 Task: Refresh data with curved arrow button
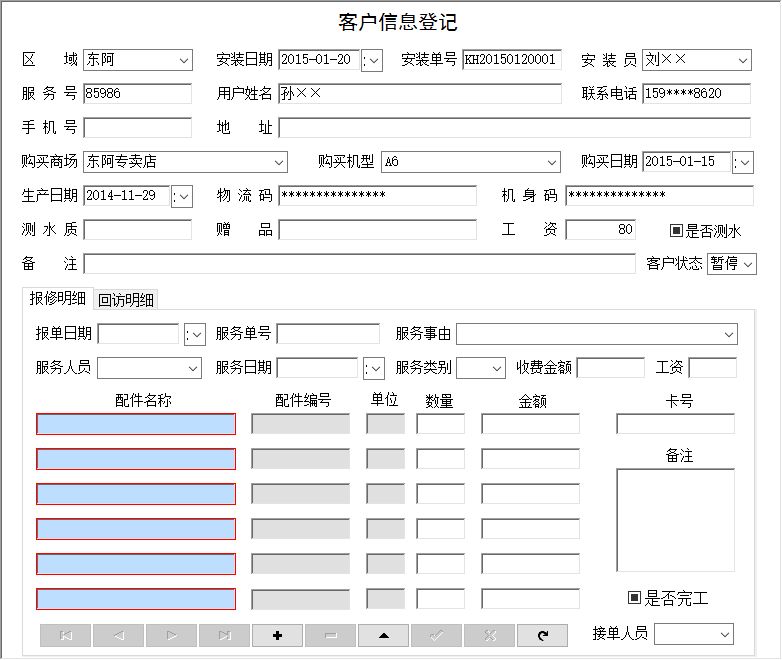(x=543, y=635)
